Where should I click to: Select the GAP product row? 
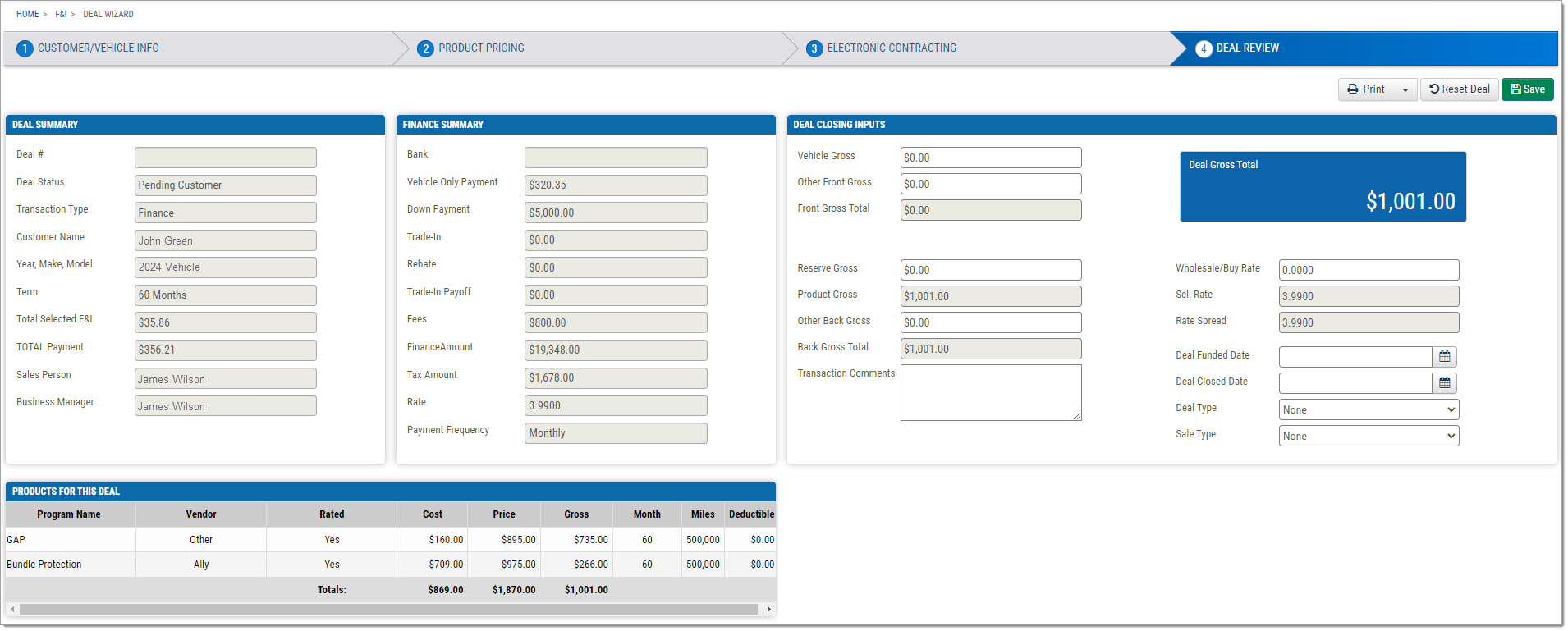click(391, 540)
